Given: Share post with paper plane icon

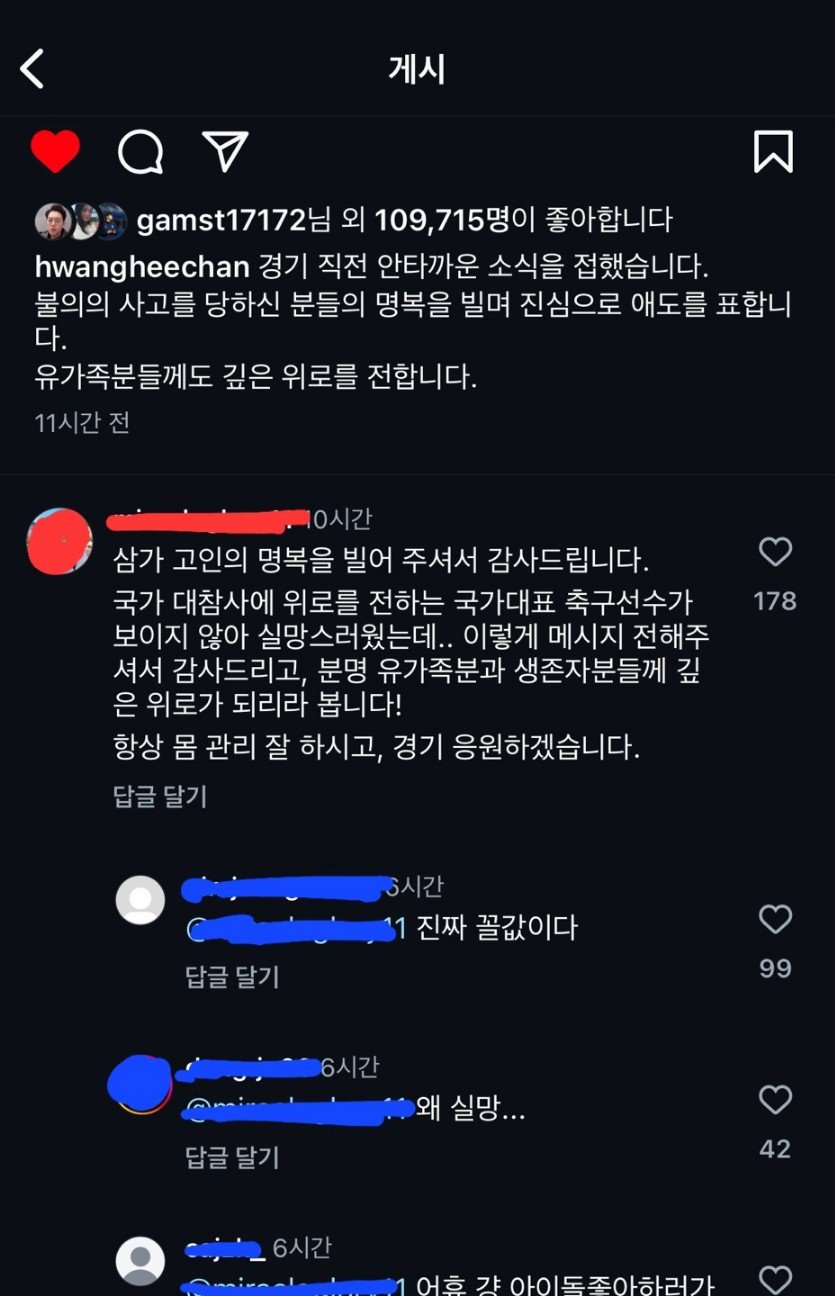Looking at the screenshot, I should coord(225,152).
